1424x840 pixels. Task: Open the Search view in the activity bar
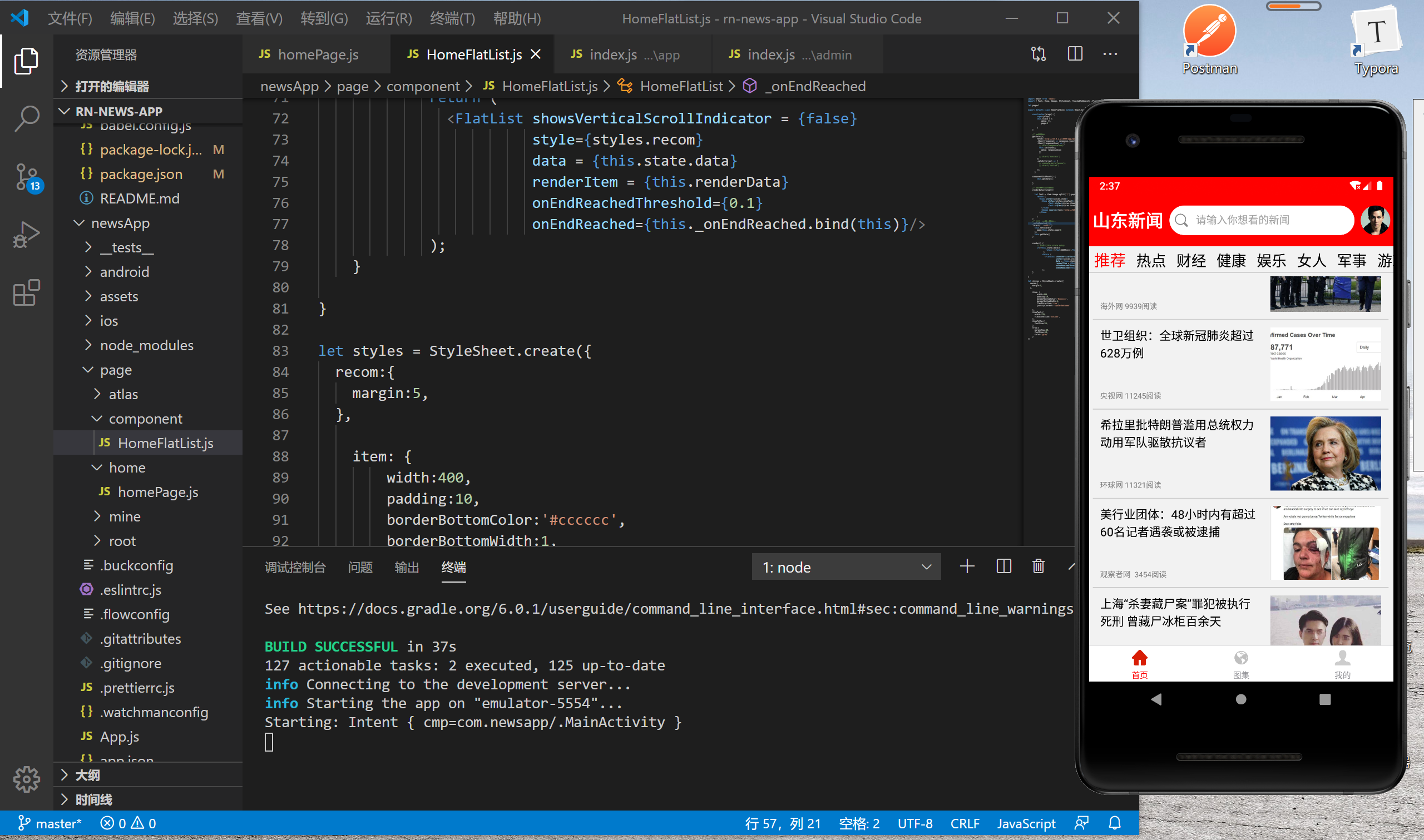pyautogui.click(x=26, y=119)
